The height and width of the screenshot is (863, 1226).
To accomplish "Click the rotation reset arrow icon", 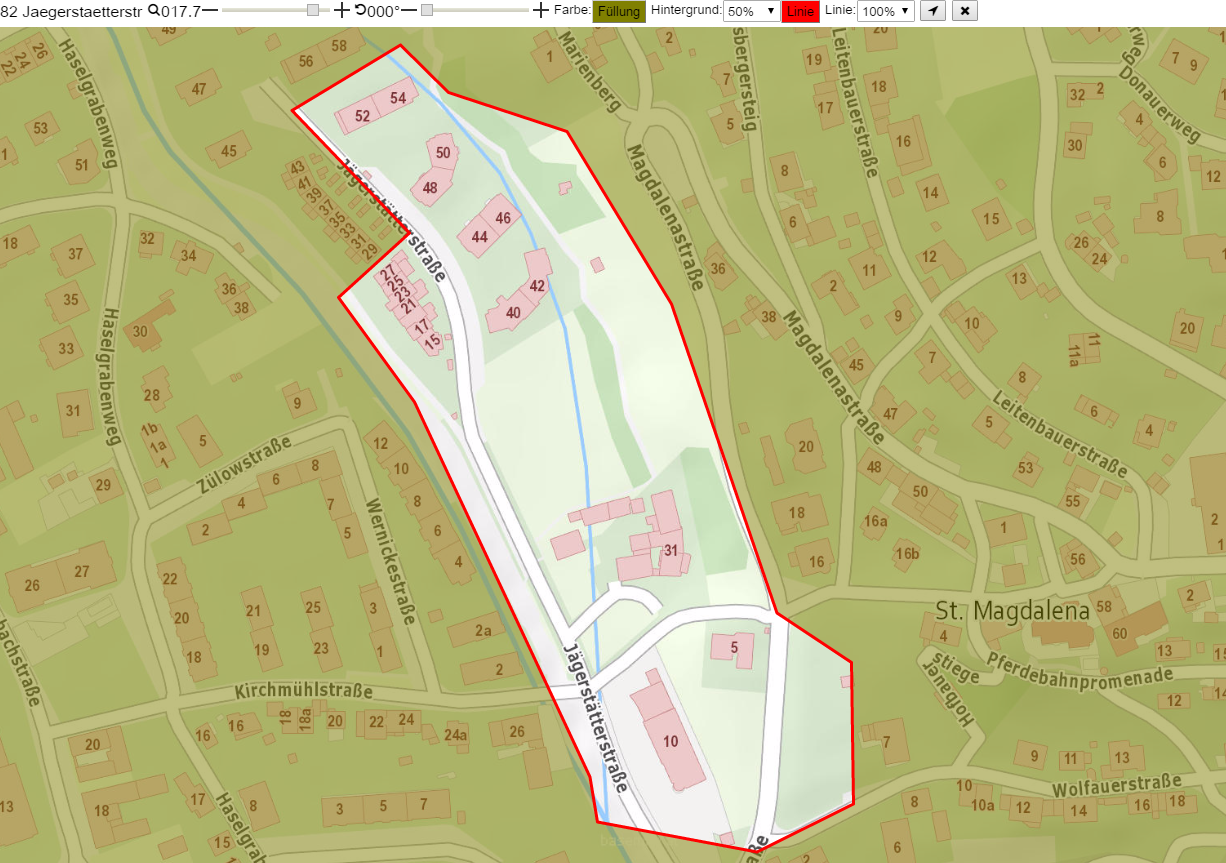I will [x=360, y=11].
